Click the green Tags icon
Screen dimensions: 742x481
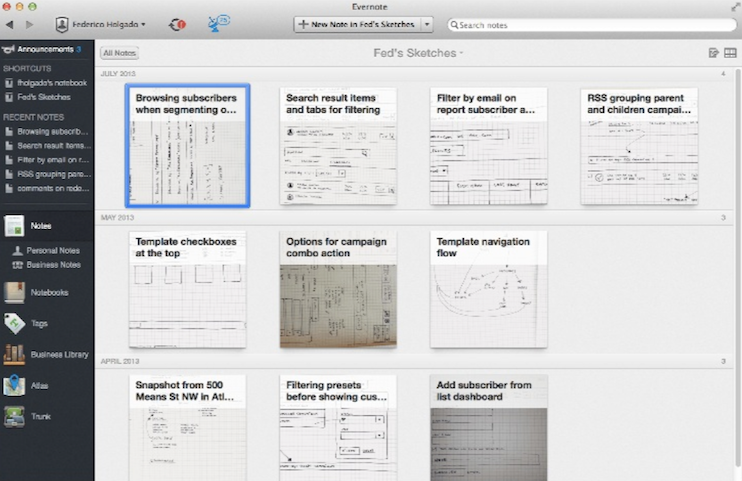(x=14, y=323)
